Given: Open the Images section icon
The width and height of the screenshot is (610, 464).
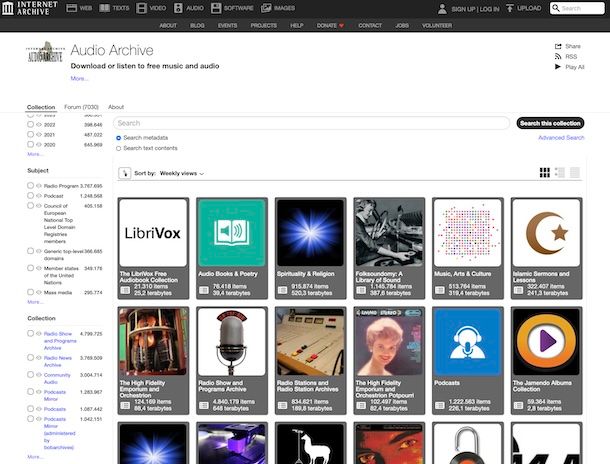Looking at the screenshot, I should pos(266,8).
